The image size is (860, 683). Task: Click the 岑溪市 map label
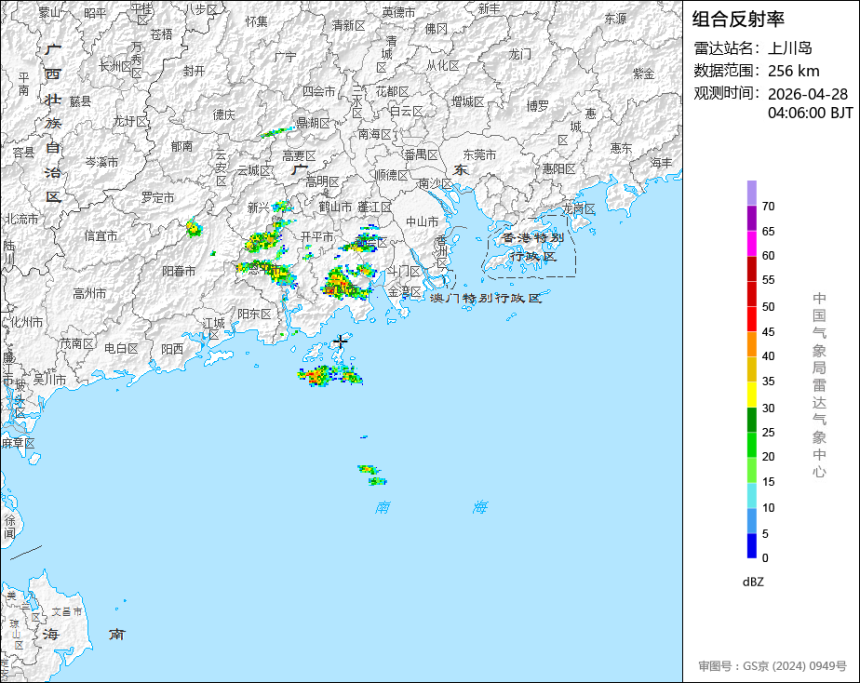pyautogui.click(x=101, y=162)
